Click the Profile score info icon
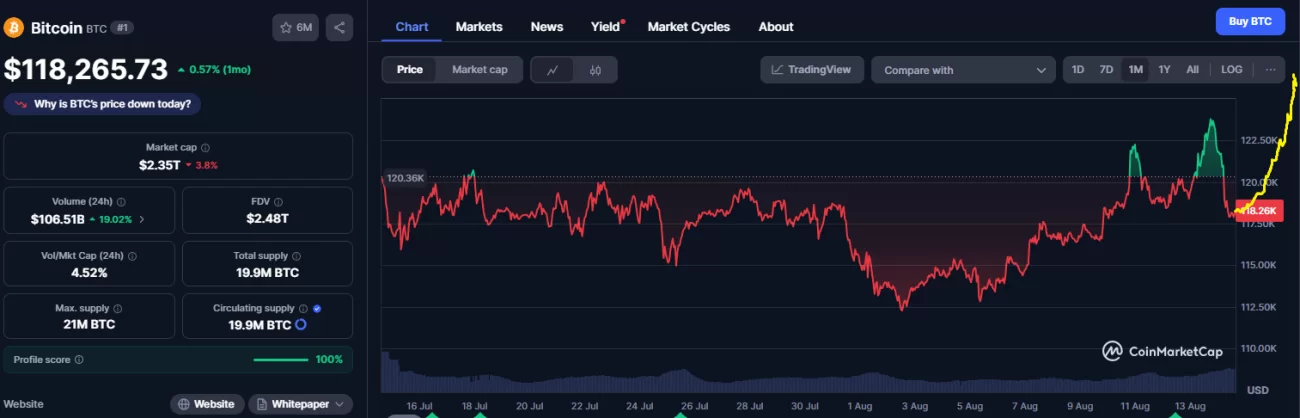This screenshot has height=418, width=1300. (79, 359)
